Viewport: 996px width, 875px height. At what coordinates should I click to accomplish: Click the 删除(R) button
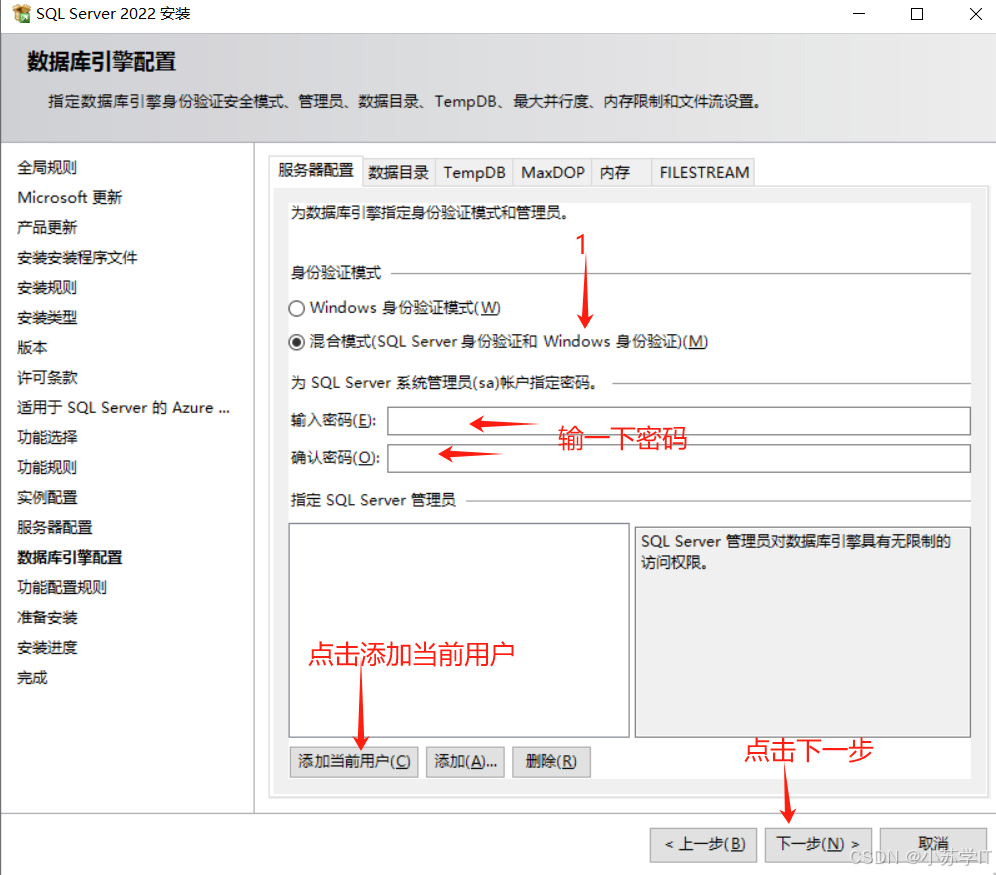tap(551, 761)
